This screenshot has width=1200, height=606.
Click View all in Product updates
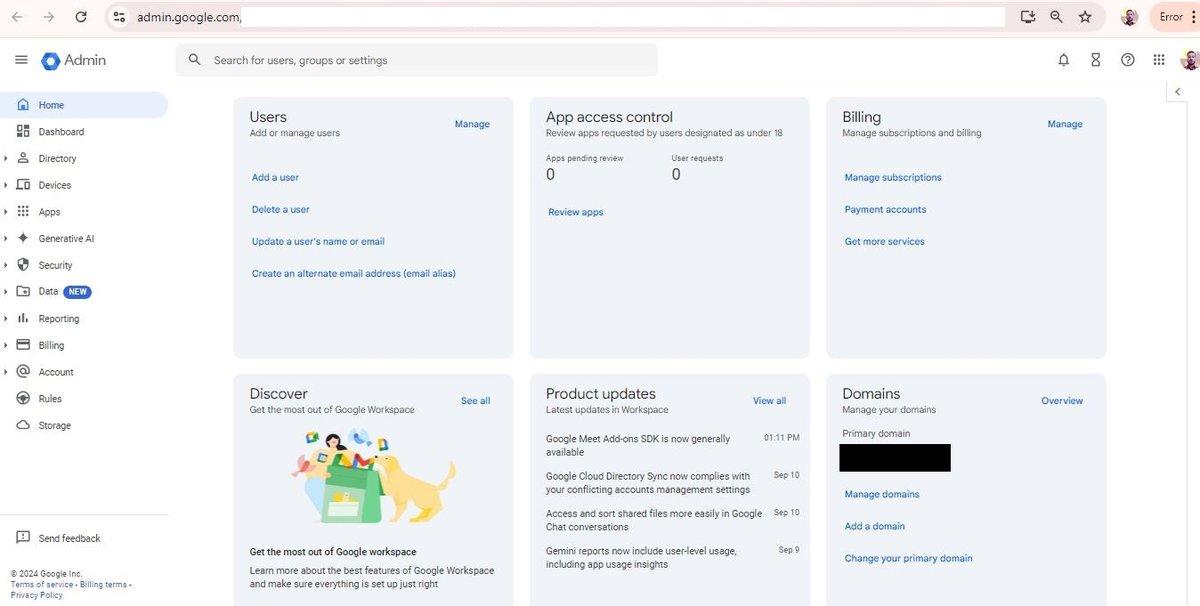click(x=769, y=401)
